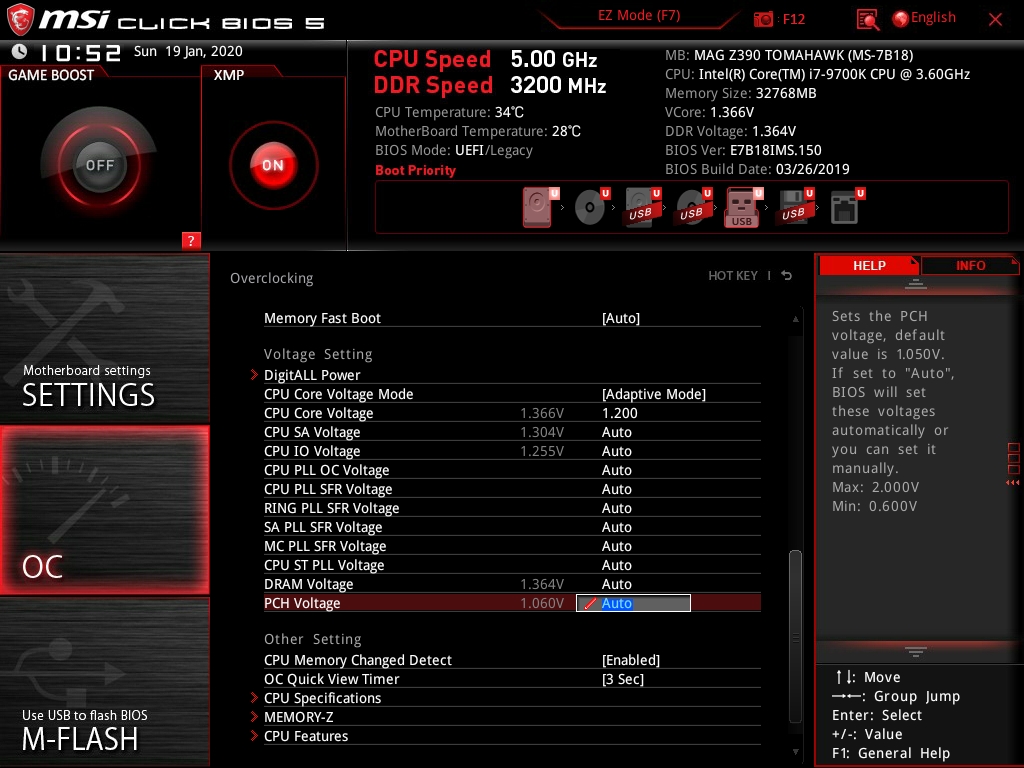Open the SETTINGS motherboard section
Viewport: 1024px width, 768px height.
[104, 338]
